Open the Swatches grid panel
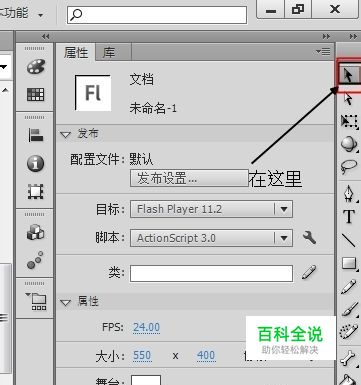The width and height of the screenshot is (361, 385). 35,95
